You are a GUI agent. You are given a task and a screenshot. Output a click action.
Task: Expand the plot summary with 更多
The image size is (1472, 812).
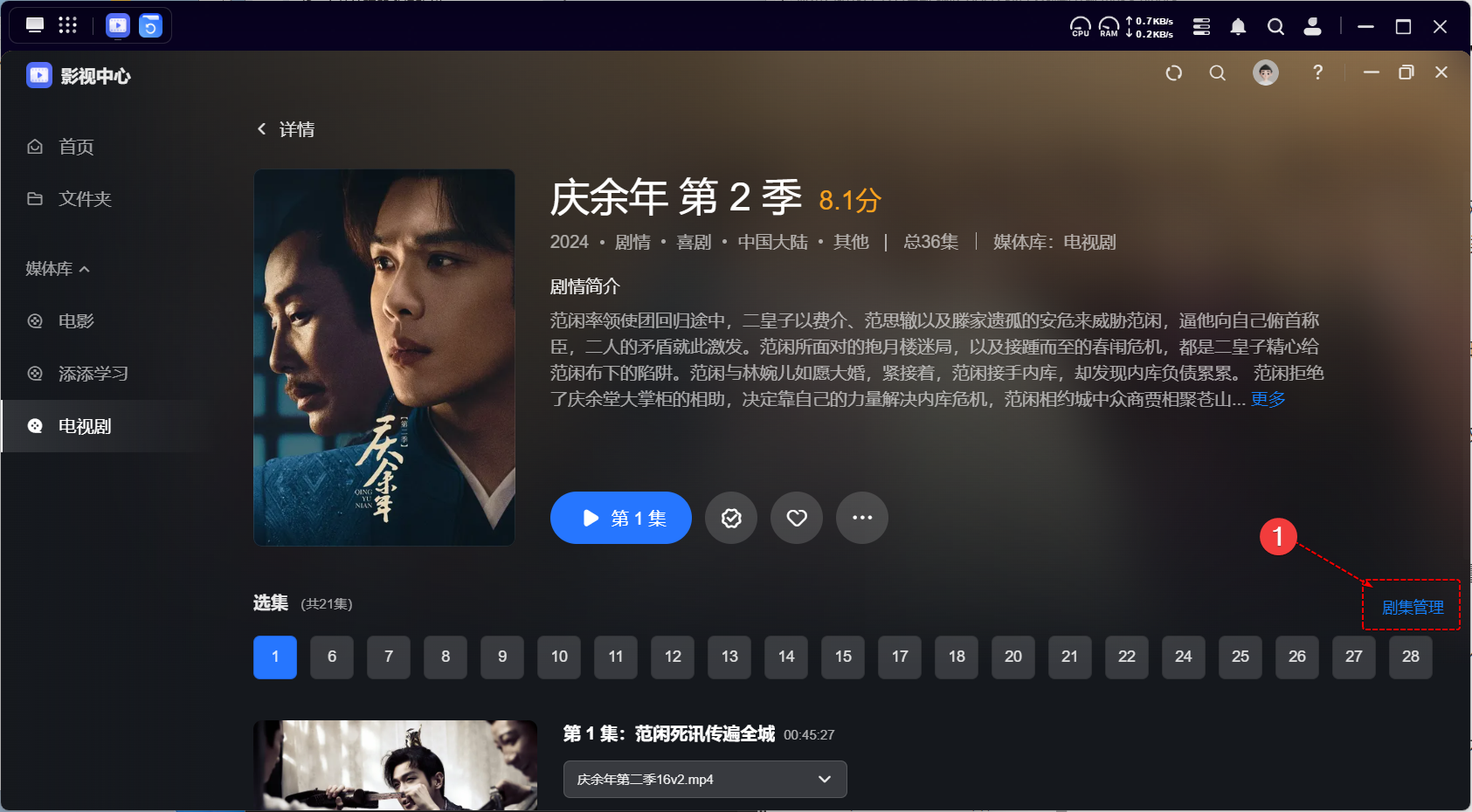[1268, 399]
